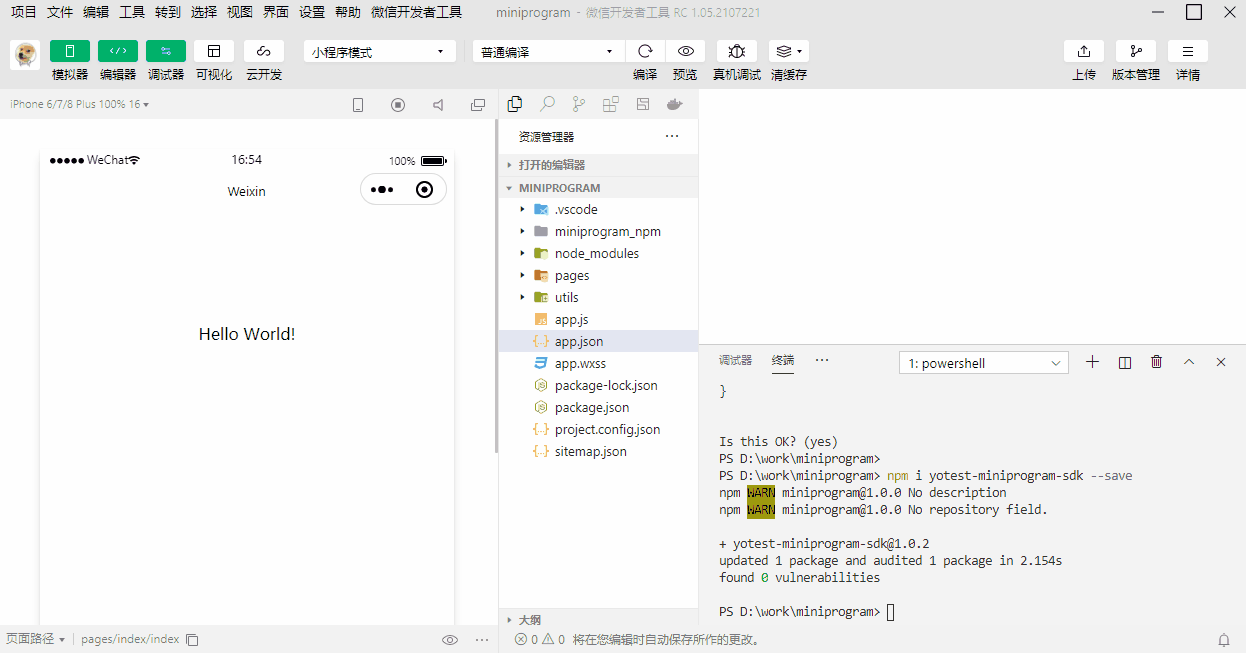
Task: Switch to the 终端 terminal tab
Action: (x=783, y=361)
